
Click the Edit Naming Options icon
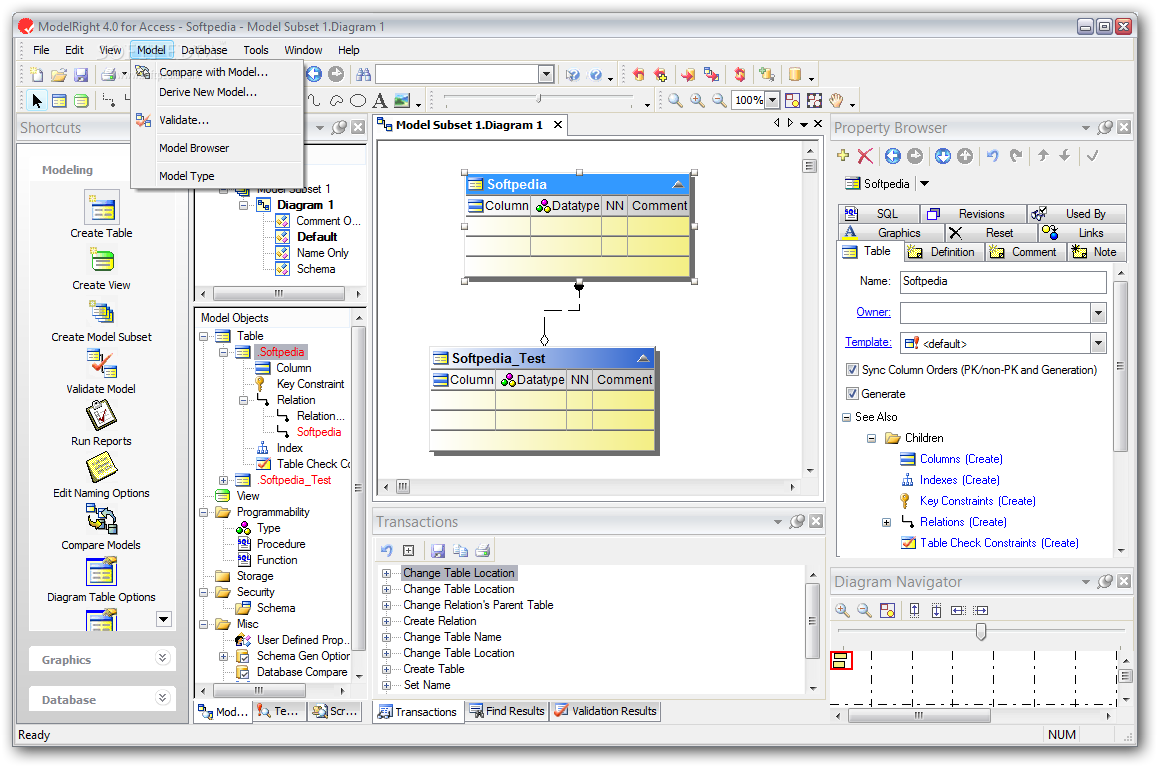click(x=101, y=467)
